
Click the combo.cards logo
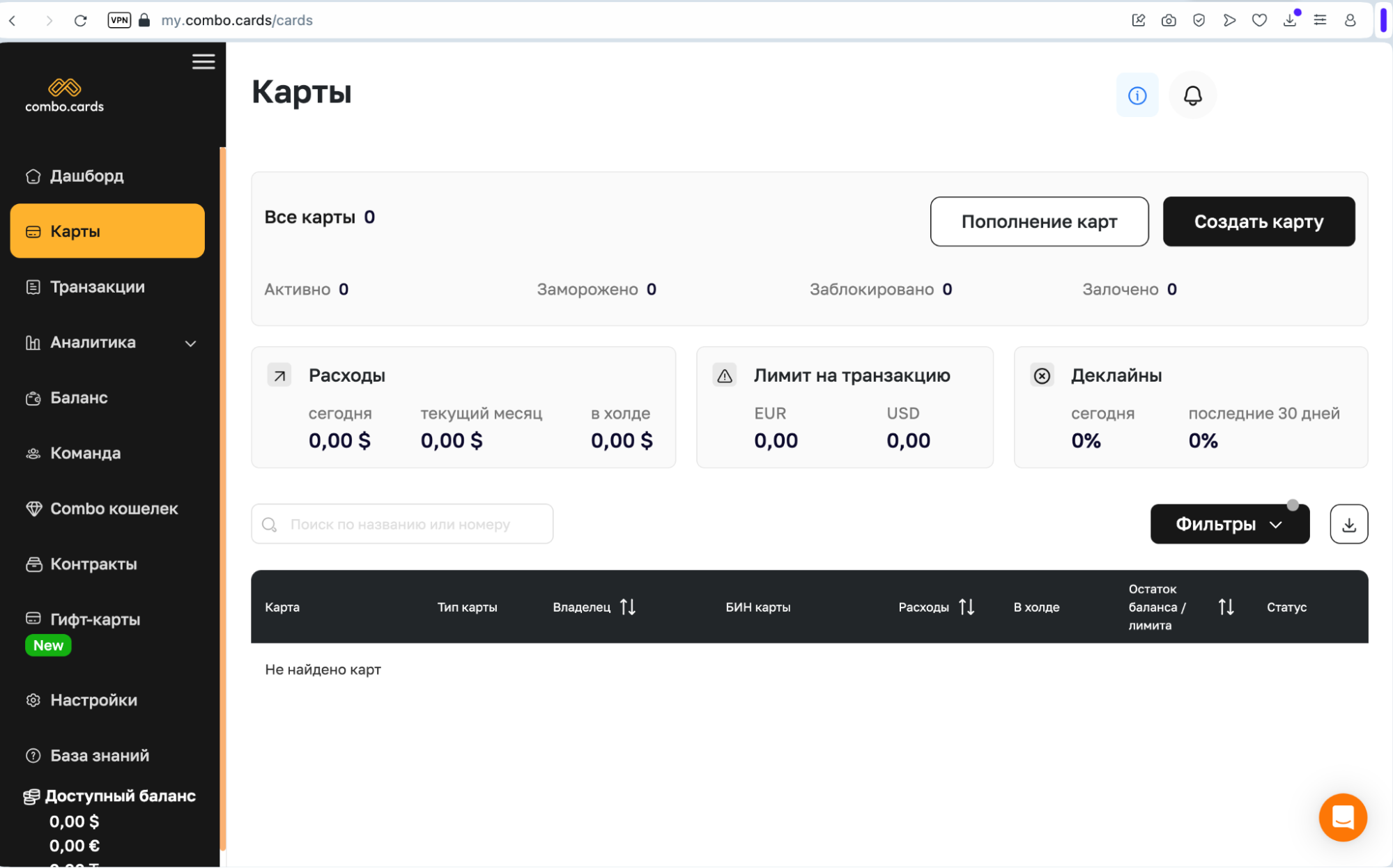tap(65, 95)
